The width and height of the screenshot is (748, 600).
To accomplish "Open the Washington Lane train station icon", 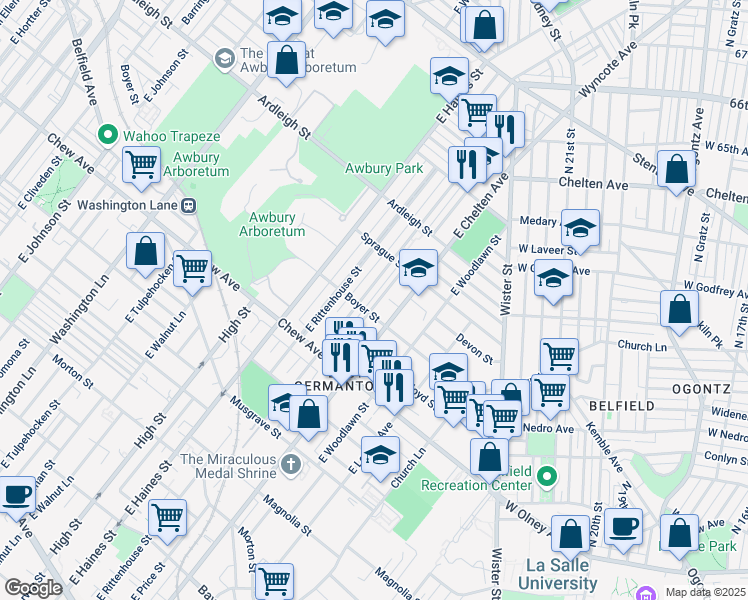I will click(189, 206).
